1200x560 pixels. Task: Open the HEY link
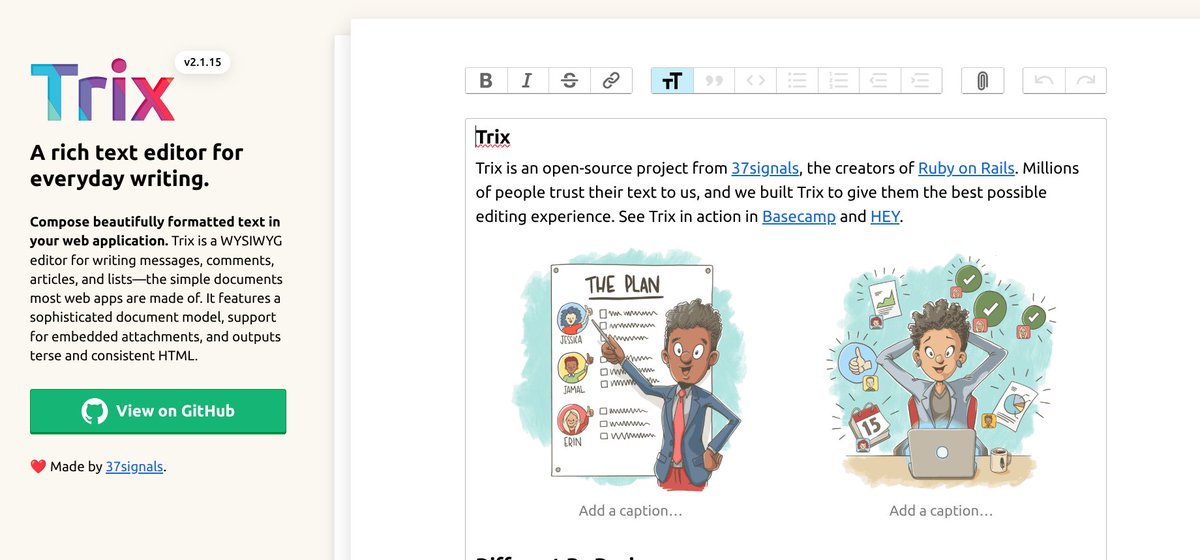[x=885, y=216]
